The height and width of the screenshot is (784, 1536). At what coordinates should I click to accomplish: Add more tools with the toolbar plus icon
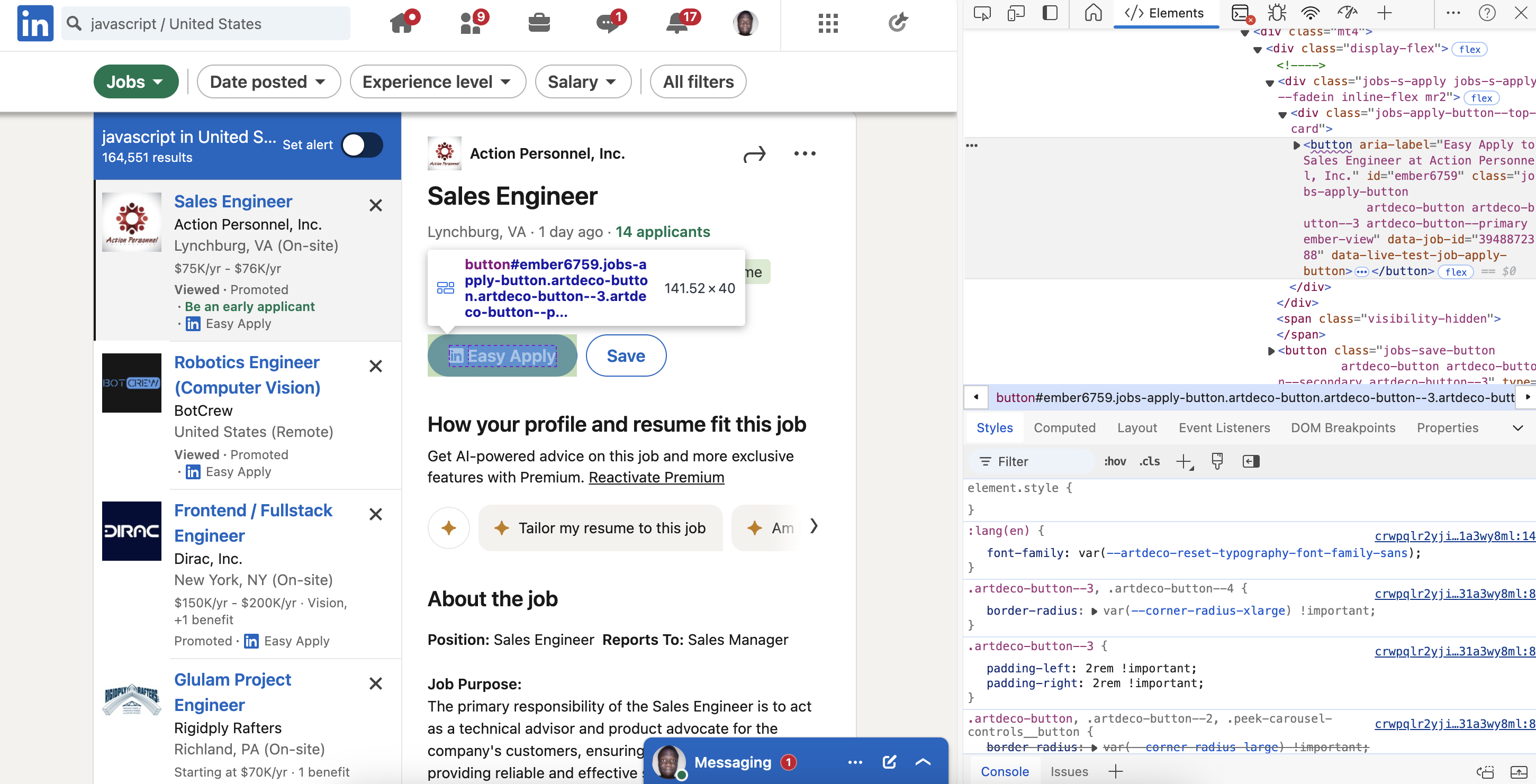tap(1385, 13)
